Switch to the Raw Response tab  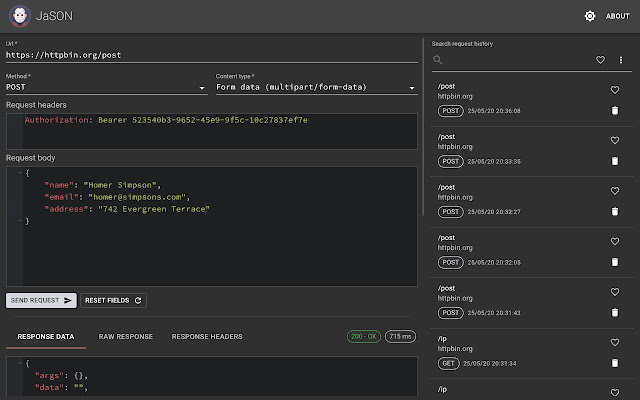126,337
